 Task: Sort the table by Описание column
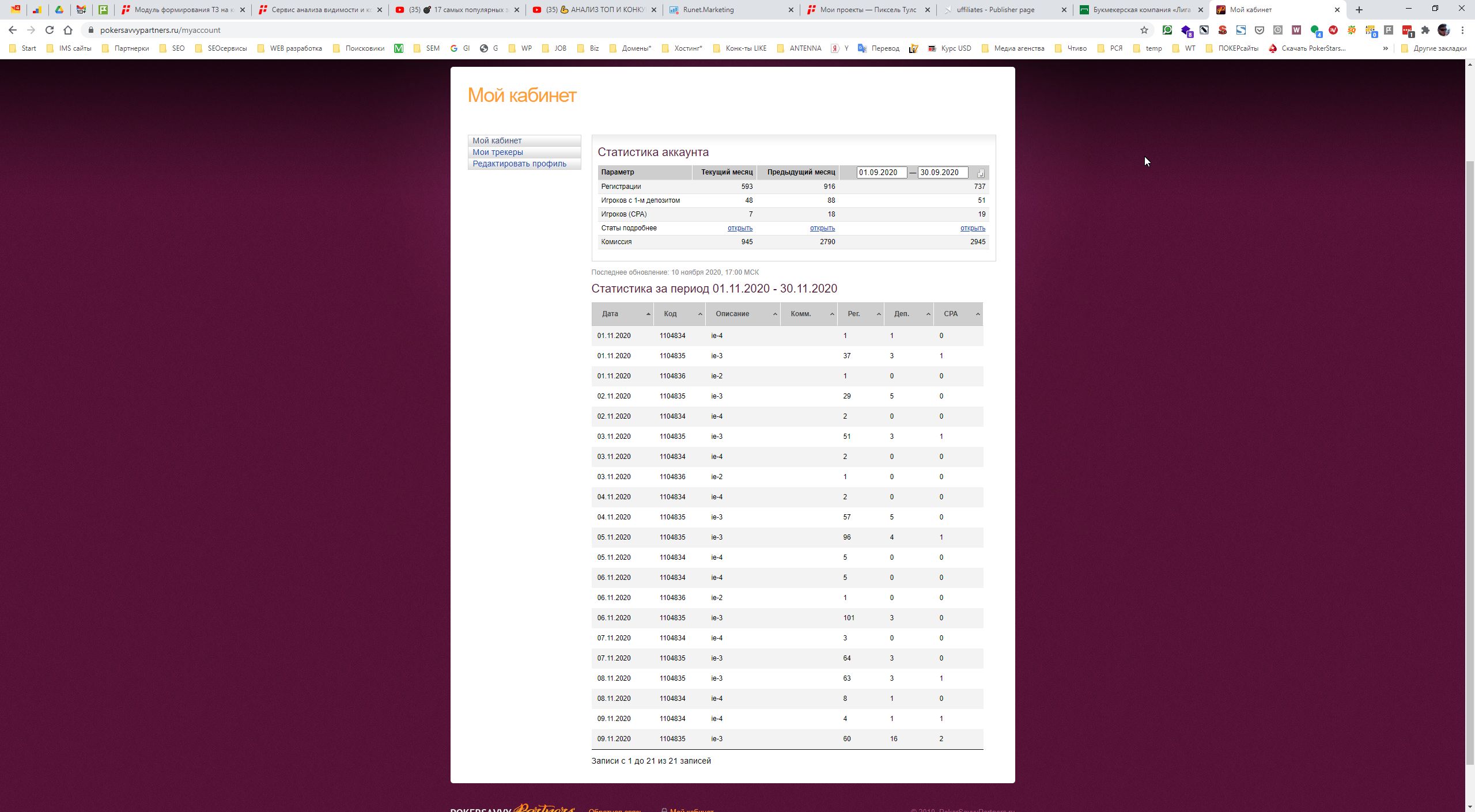pos(743,314)
